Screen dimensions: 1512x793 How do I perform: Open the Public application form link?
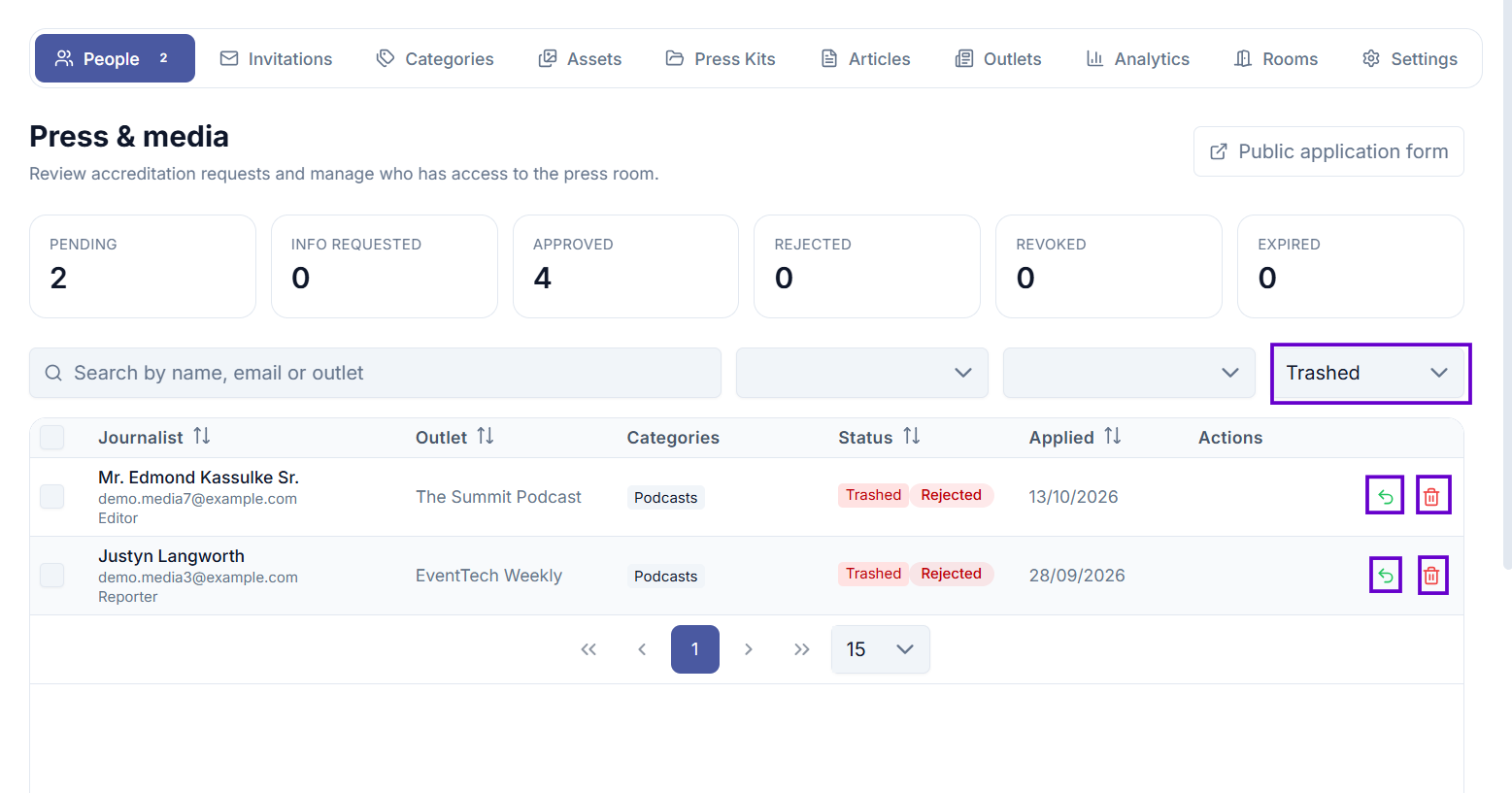point(1328,151)
